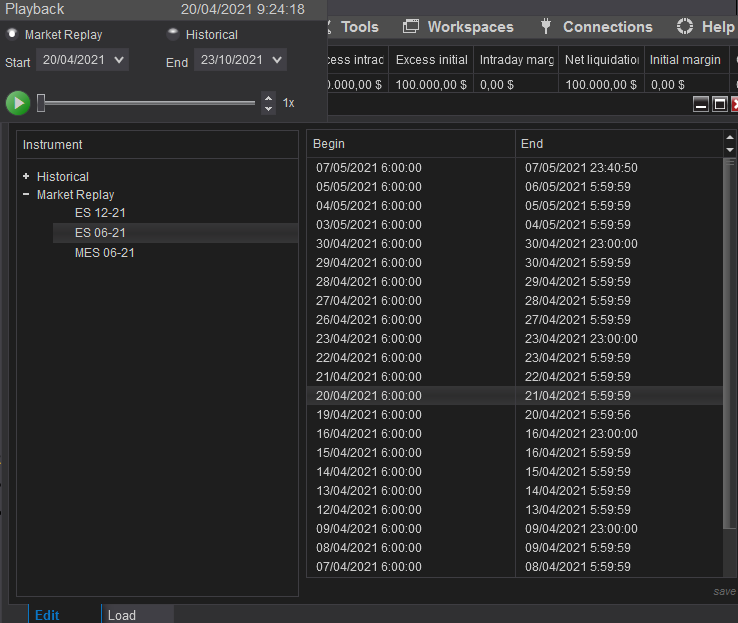Select the row beginning 14/04/2021 6:00:00
This screenshot has height=623, width=738.
click(514, 471)
